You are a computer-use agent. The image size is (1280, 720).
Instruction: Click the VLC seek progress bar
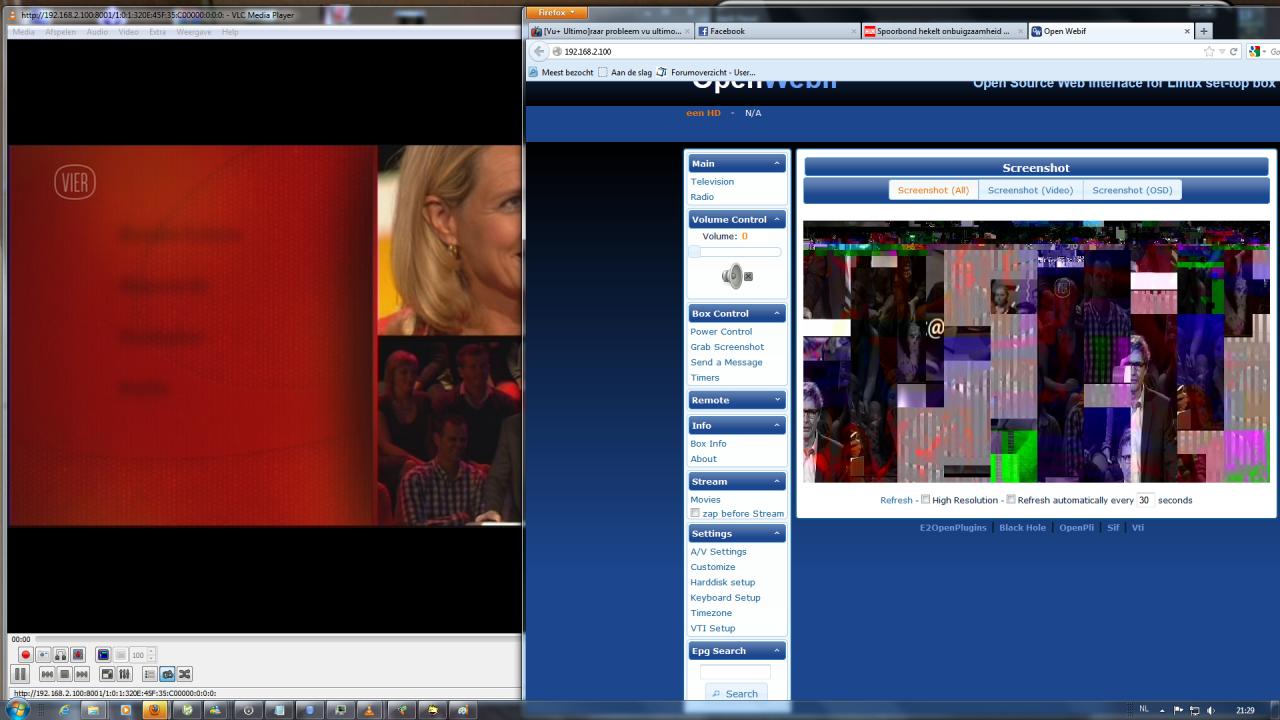278,639
